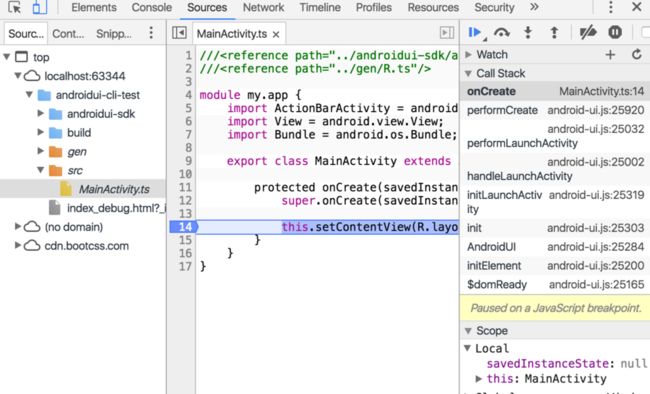The height and width of the screenshot is (394, 650).
Task: Collapse the Local scope group
Action: tap(468, 348)
